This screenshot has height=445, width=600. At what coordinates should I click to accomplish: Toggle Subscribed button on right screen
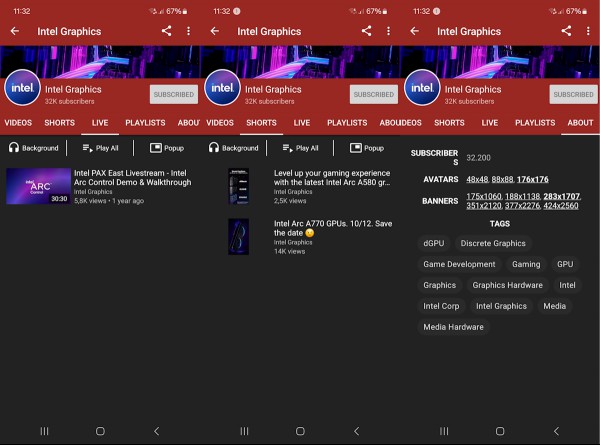[x=574, y=94]
